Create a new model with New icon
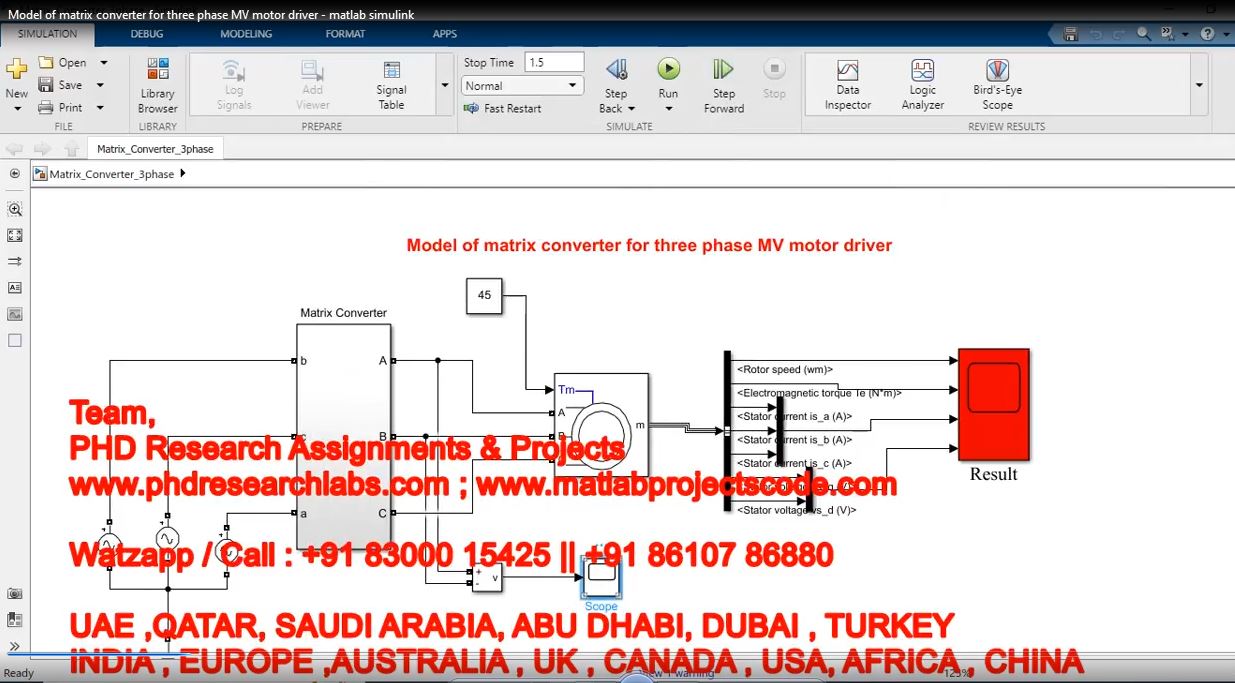Image resolution: width=1235 pixels, height=683 pixels. click(x=16, y=69)
